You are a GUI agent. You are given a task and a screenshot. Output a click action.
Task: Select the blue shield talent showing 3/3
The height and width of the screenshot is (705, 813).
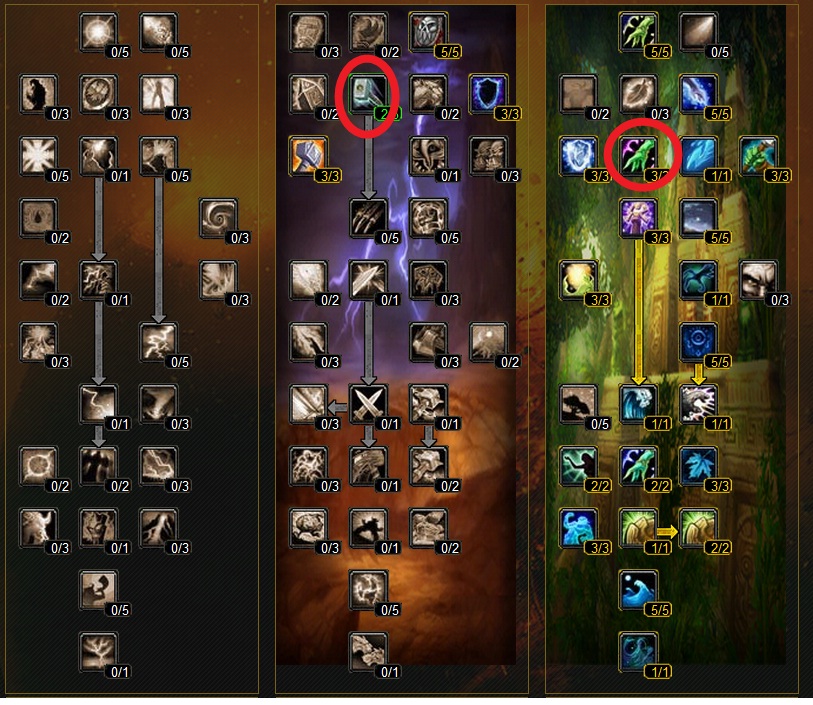click(488, 93)
